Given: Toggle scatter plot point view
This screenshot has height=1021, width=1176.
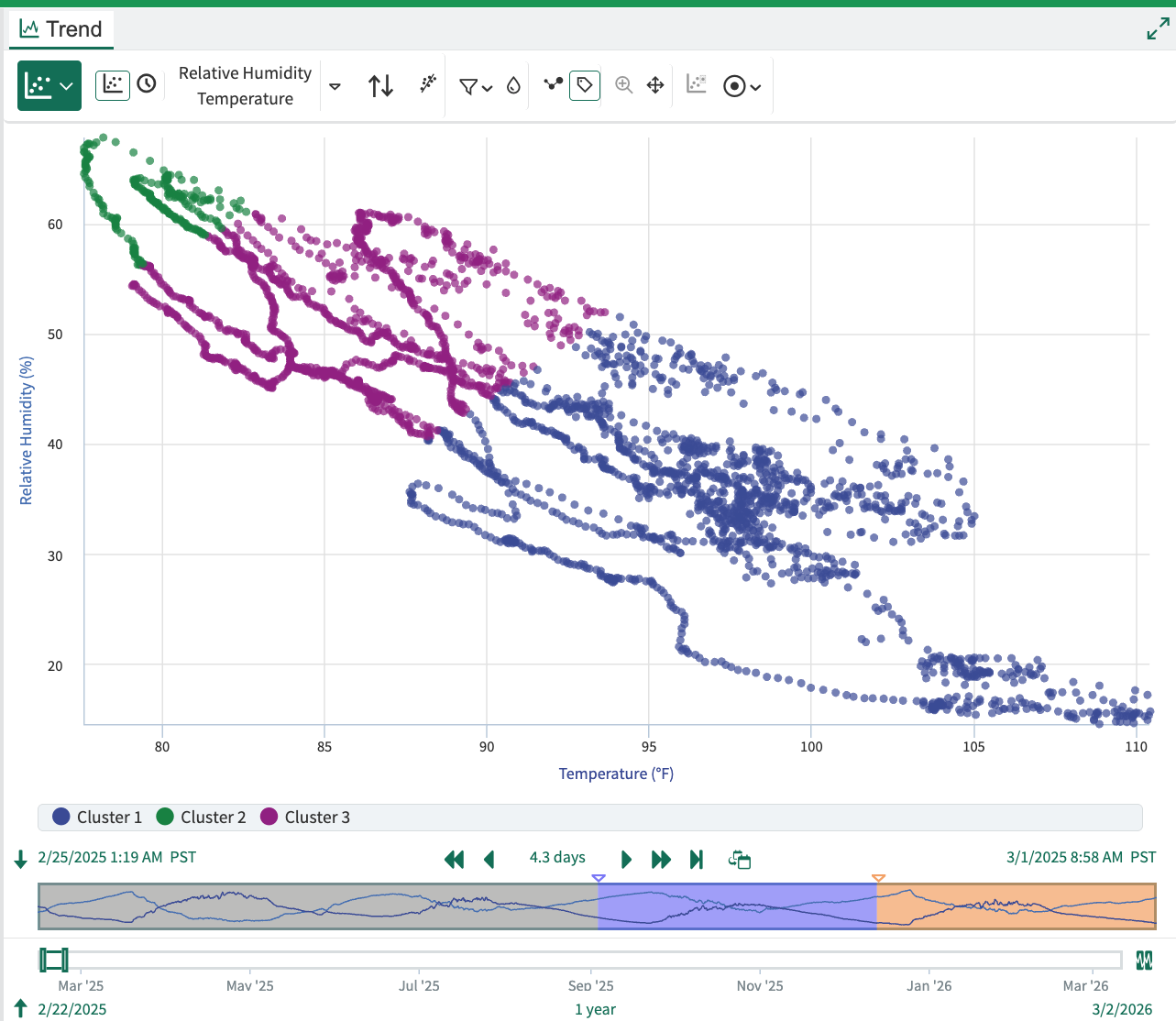Looking at the screenshot, I should [x=113, y=85].
